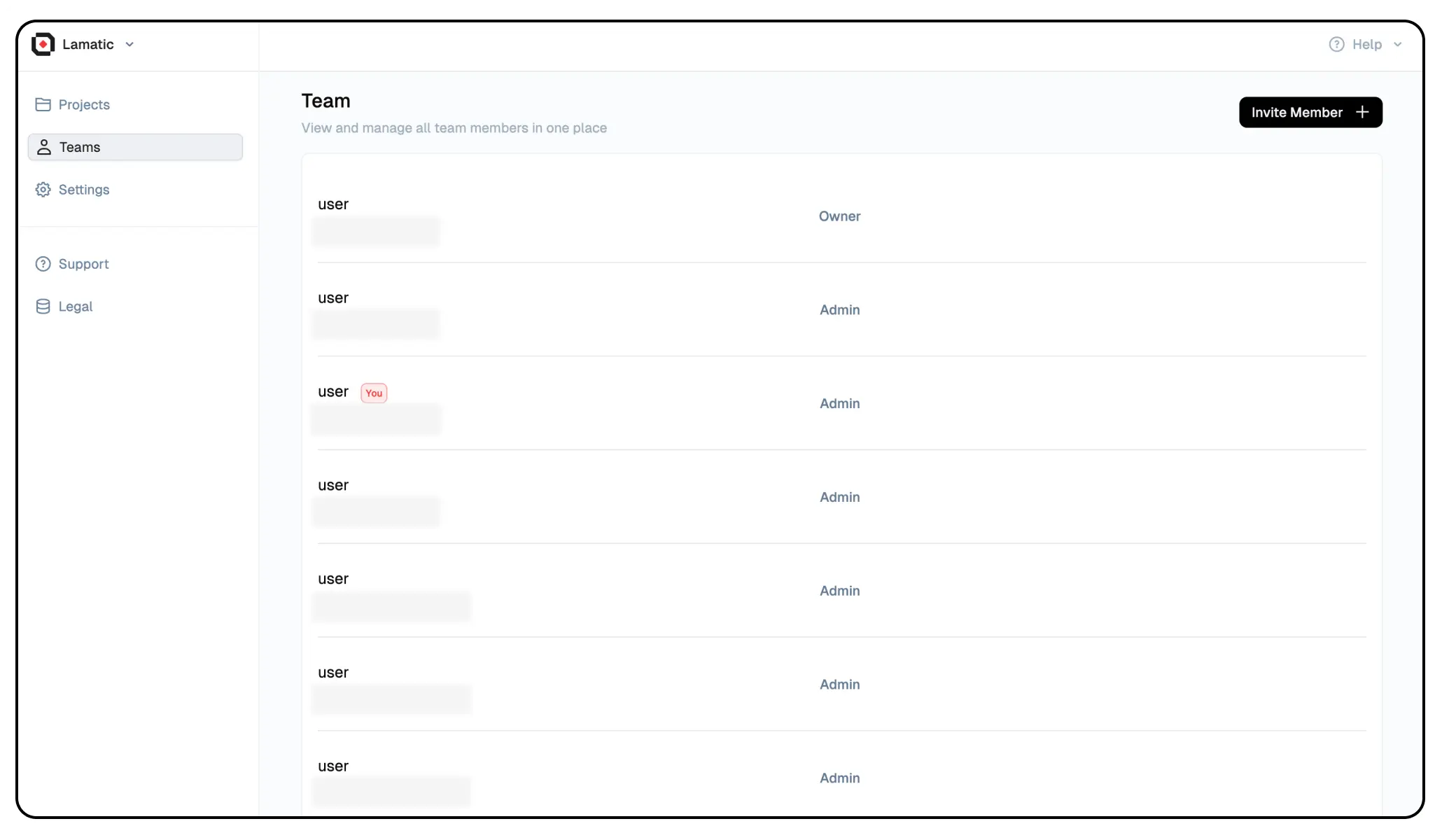This screenshot has width=1442, height=840.
Task: Open the Lamatic workspace name switcher
Action: coord(88,44)
